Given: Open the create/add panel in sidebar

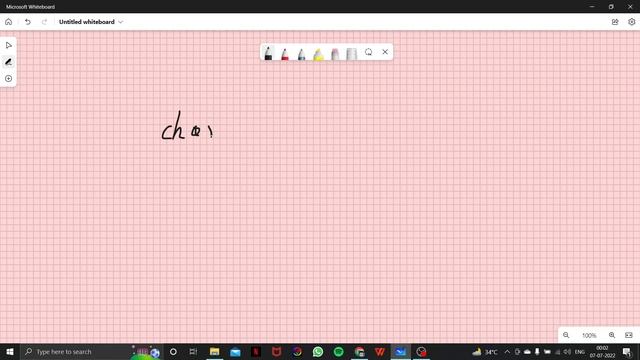Looking at the screenshot, I should click(x=9, y=78).
